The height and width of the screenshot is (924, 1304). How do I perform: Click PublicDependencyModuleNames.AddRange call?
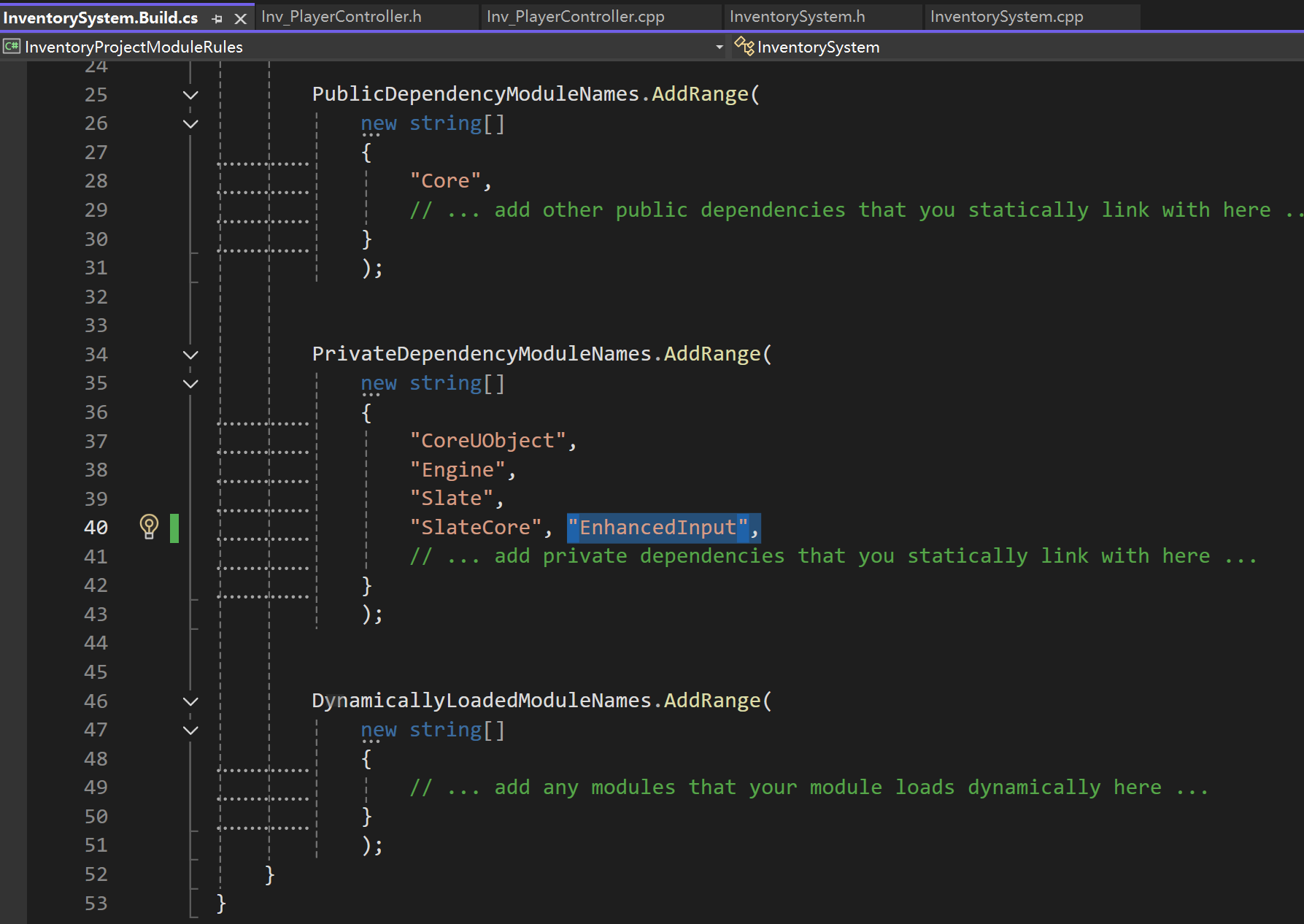pyautogui.click(x=536, y=94)
